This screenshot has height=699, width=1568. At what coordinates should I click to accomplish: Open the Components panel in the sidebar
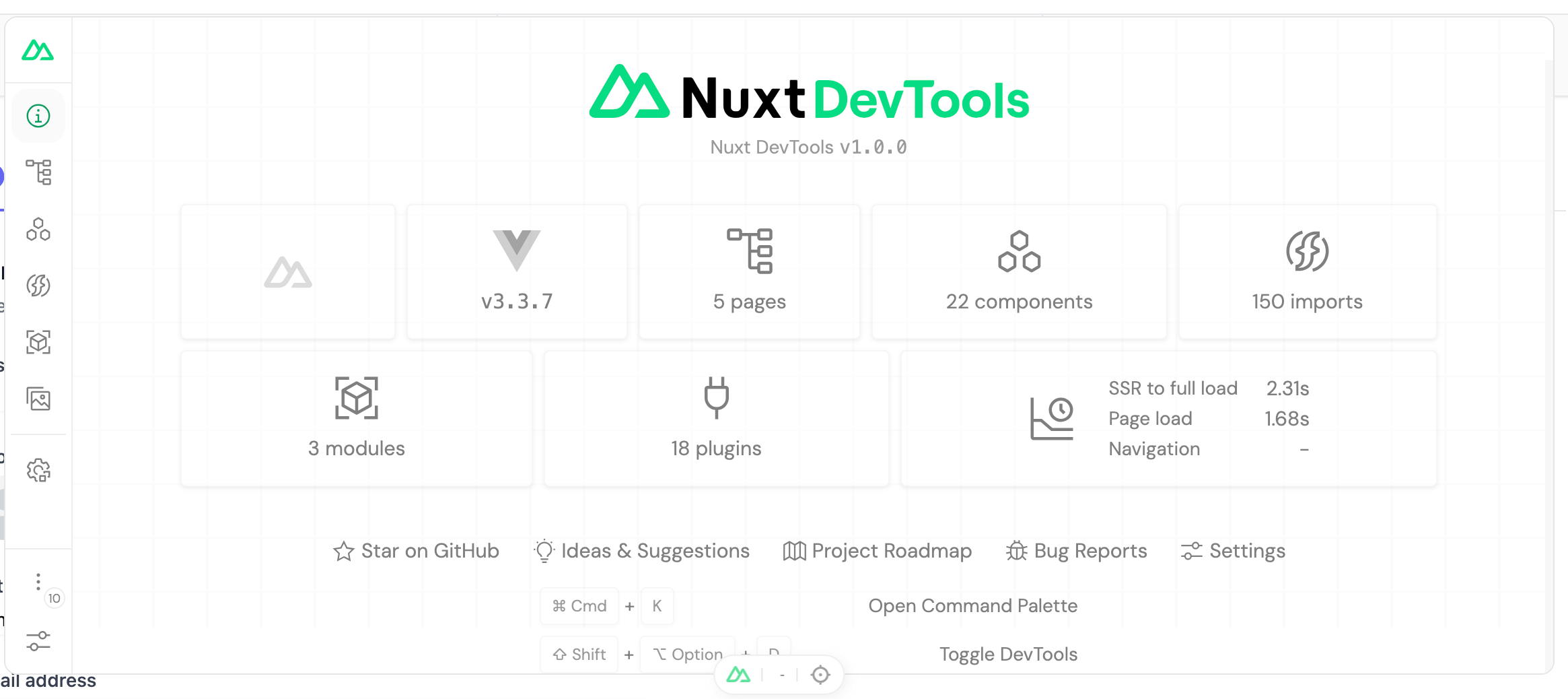(38, 230)
